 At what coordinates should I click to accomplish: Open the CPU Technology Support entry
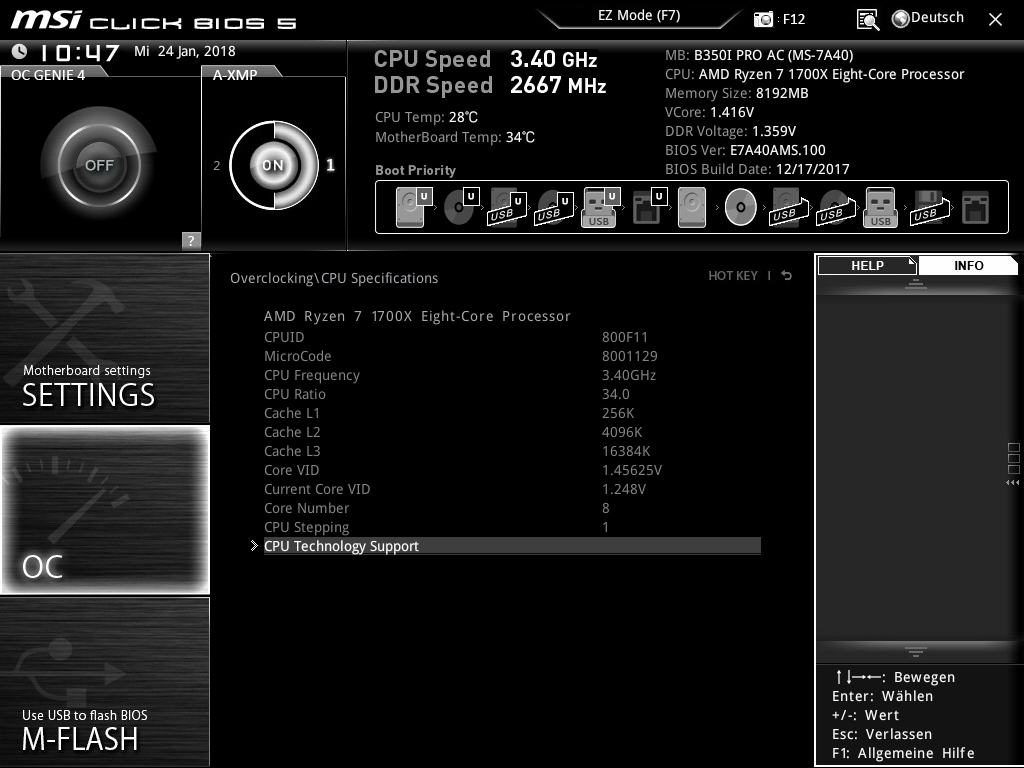pos(512,546)
